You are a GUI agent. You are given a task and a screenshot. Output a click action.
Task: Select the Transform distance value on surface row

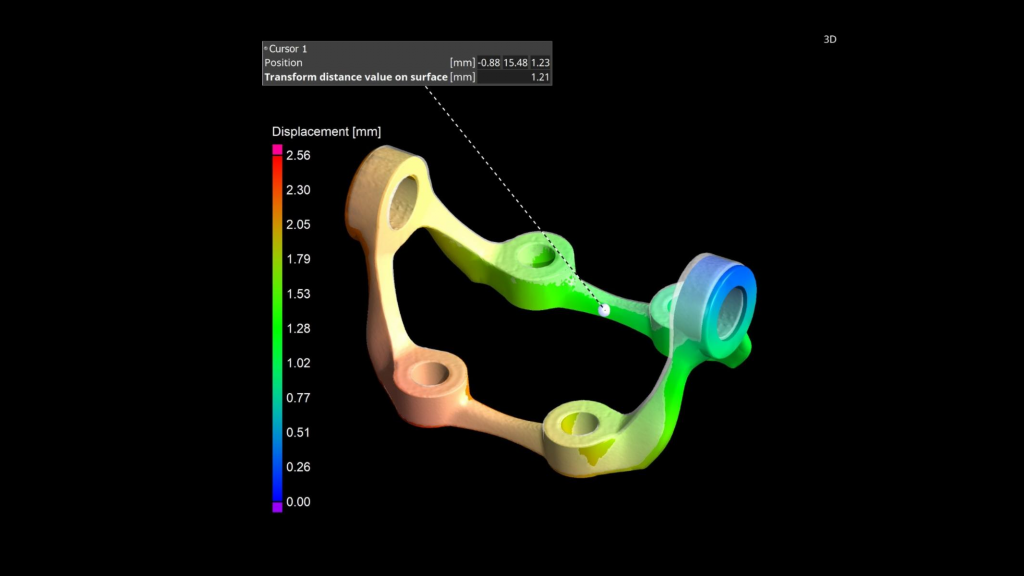355,77
